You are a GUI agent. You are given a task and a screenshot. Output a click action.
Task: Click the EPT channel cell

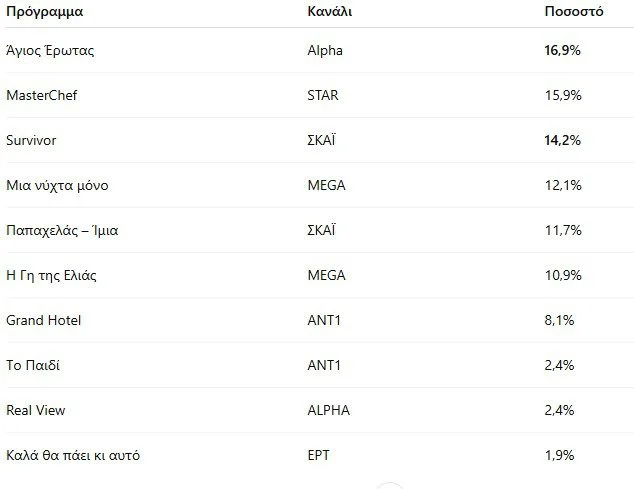click(x=319, y=455)
